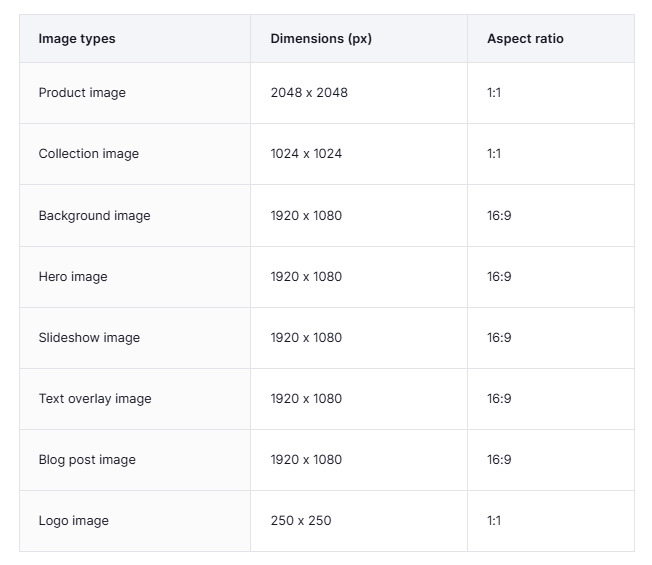The width and height of the screenshot is (652, 565).
Task: Select the "Text overlay image" cell
Action: coord(95,399)
